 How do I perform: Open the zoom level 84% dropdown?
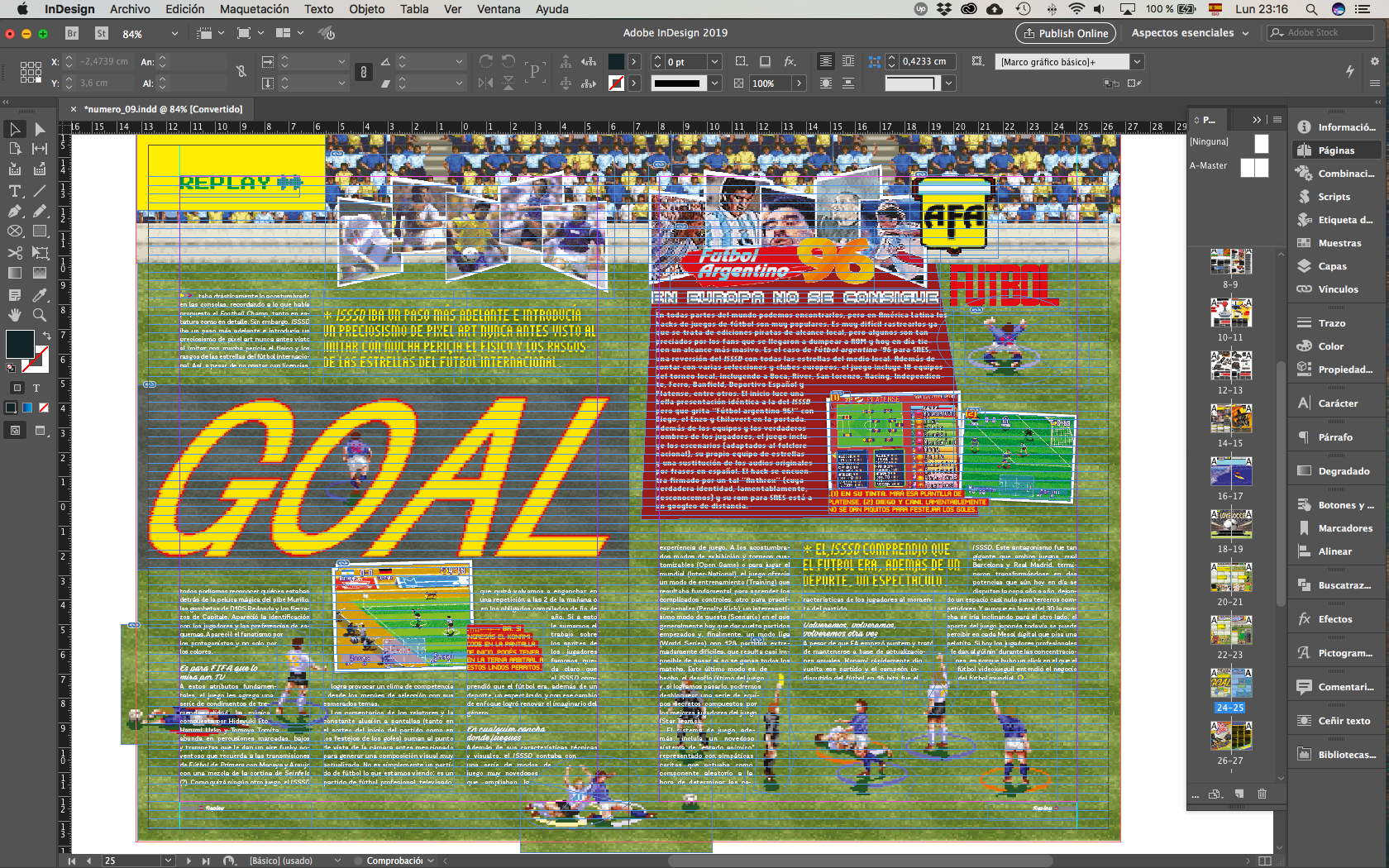click(x=174, y=34)
